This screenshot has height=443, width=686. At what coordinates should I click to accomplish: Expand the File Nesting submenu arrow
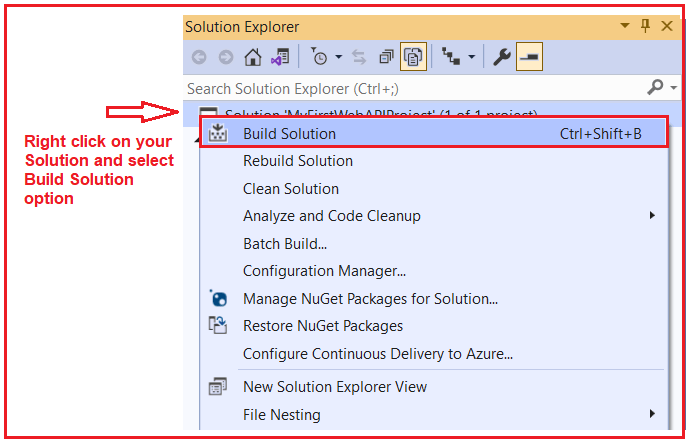[652, 414]
